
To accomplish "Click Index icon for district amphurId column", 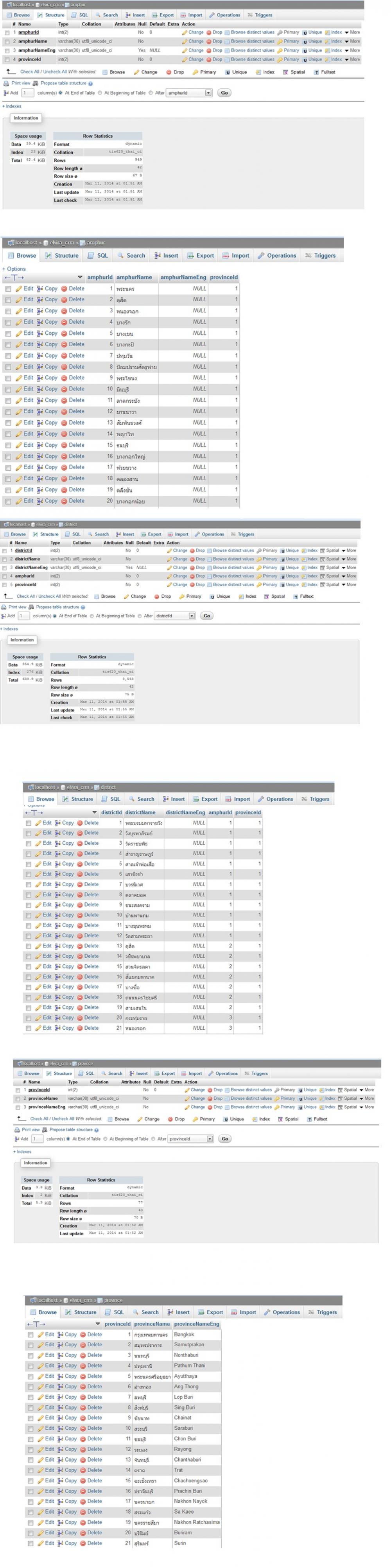I will [x=305, y=576].
